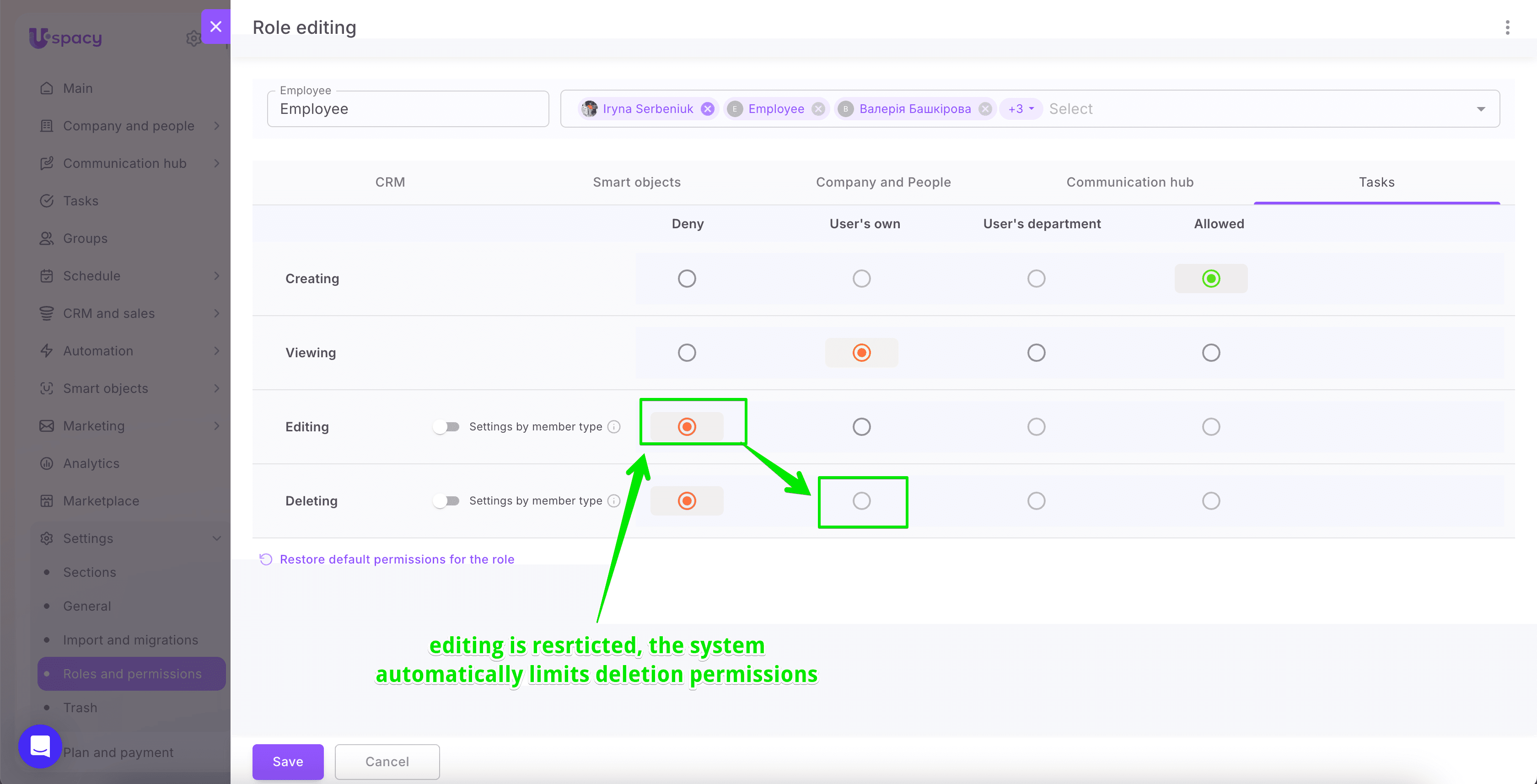Expand Company and people sidebar section
The image size is (1537, 784).
(216, 126)
